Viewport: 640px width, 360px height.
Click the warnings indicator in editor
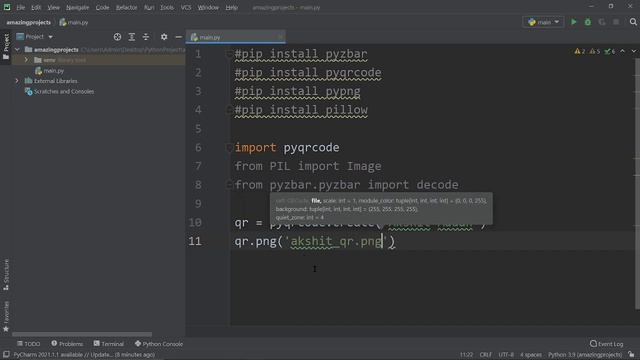(x=580, y=51)
